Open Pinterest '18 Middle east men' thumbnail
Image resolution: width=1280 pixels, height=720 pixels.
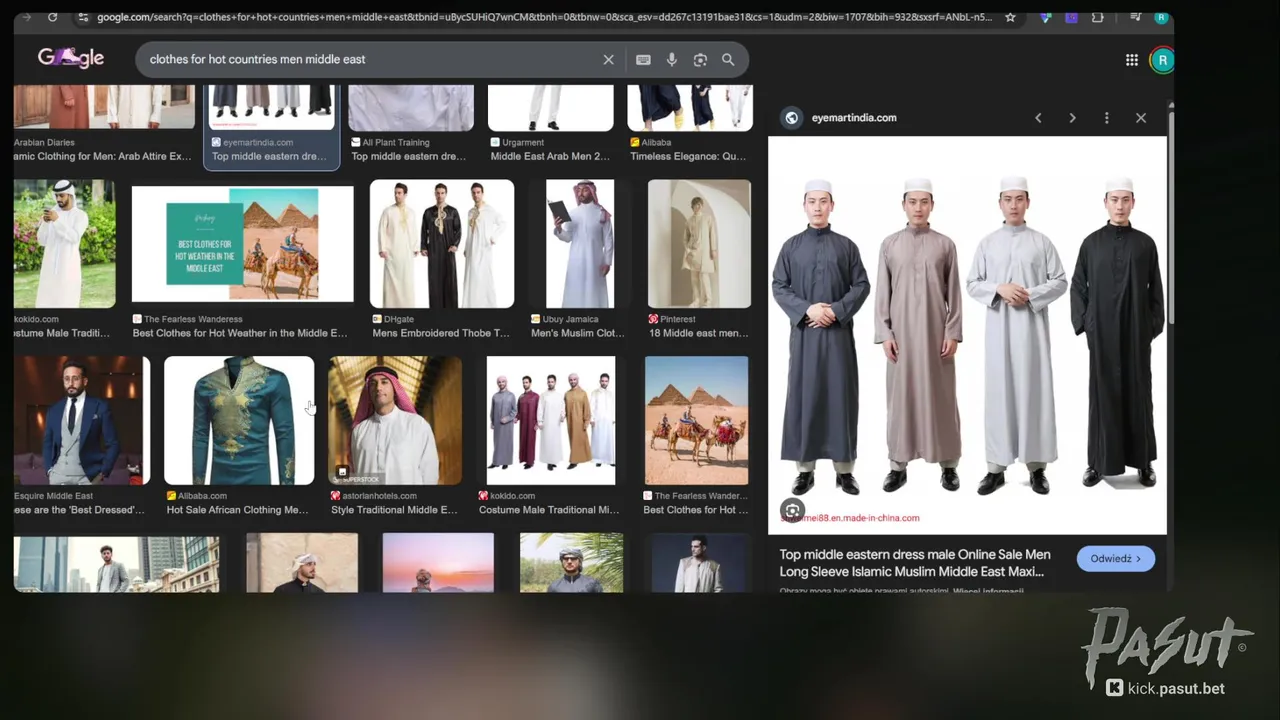pos(699,243)
